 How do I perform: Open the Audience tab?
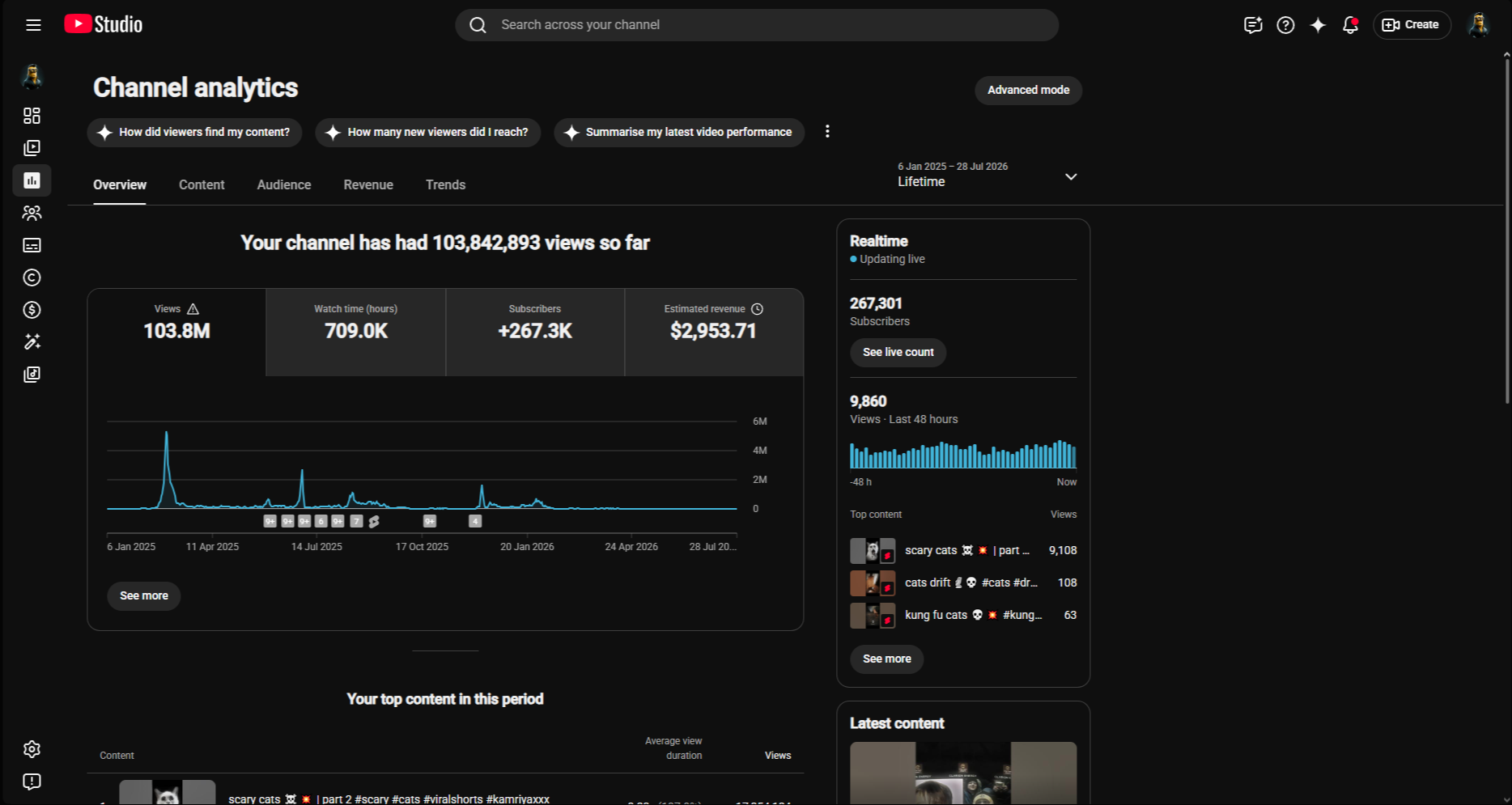[284, 184]
